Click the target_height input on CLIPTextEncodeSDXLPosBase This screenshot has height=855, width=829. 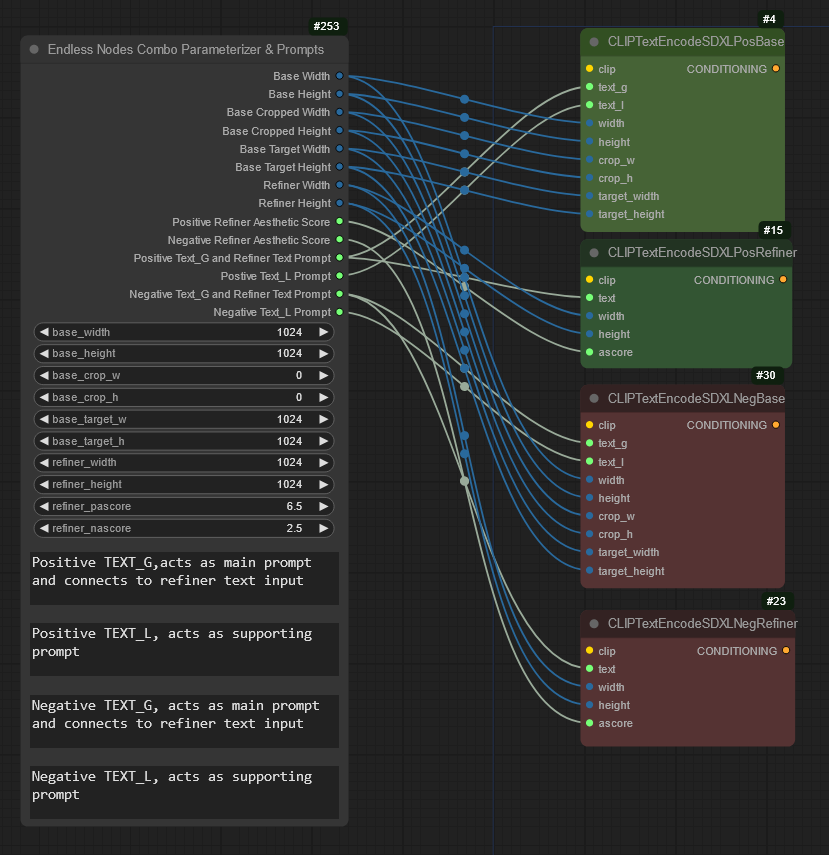pyautogui.click(x=589, y=214)
